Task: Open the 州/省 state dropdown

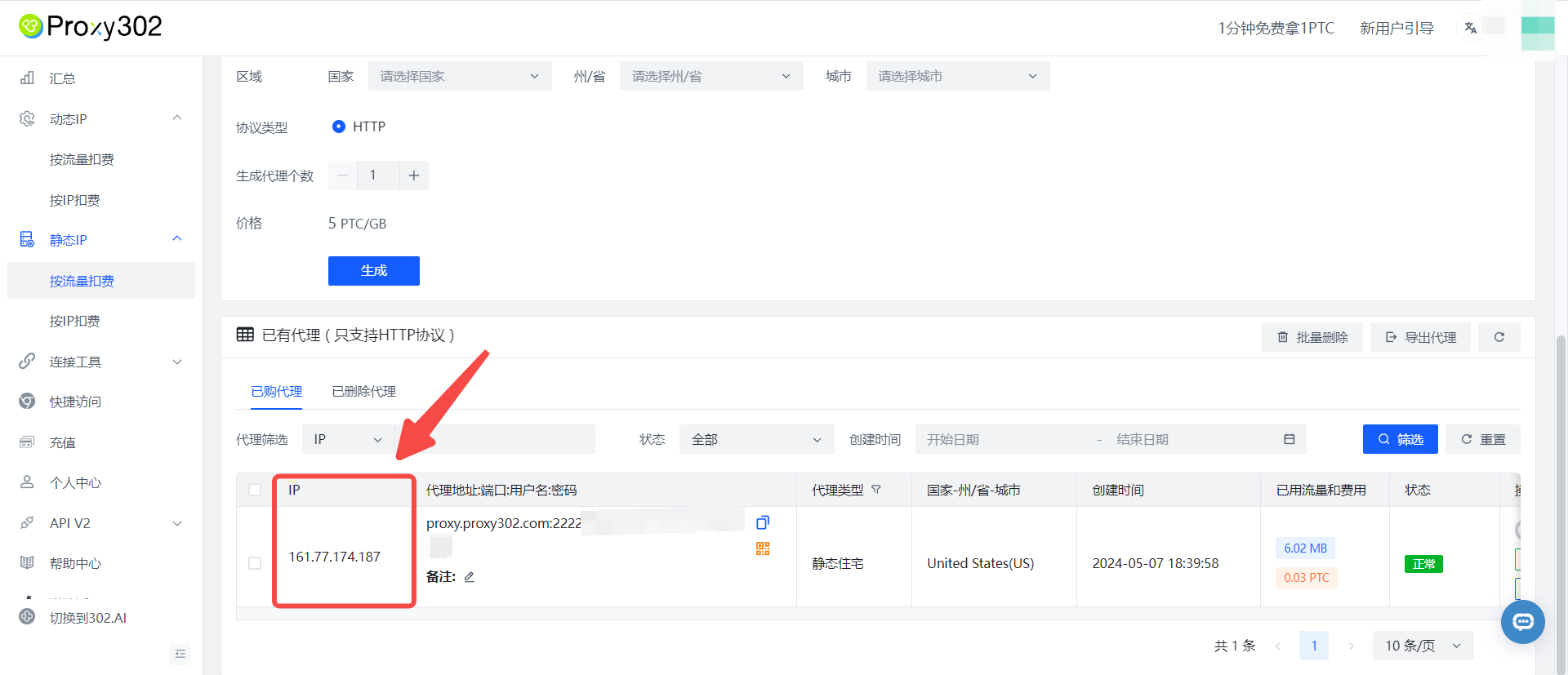Action: tap(711, 76)
